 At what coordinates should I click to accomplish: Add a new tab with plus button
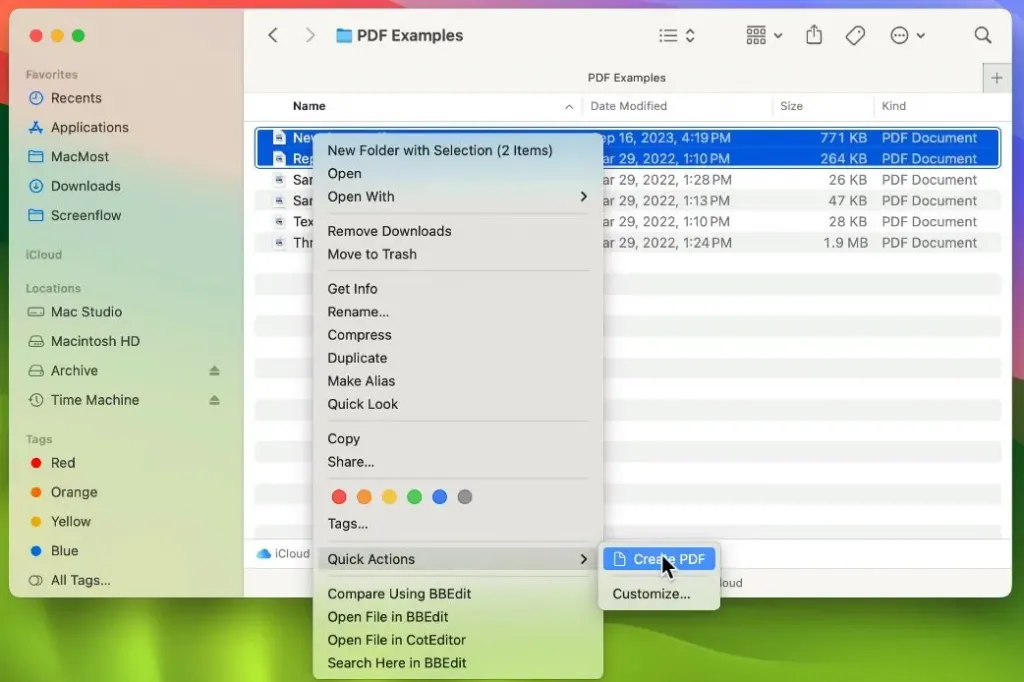(997, 78)
